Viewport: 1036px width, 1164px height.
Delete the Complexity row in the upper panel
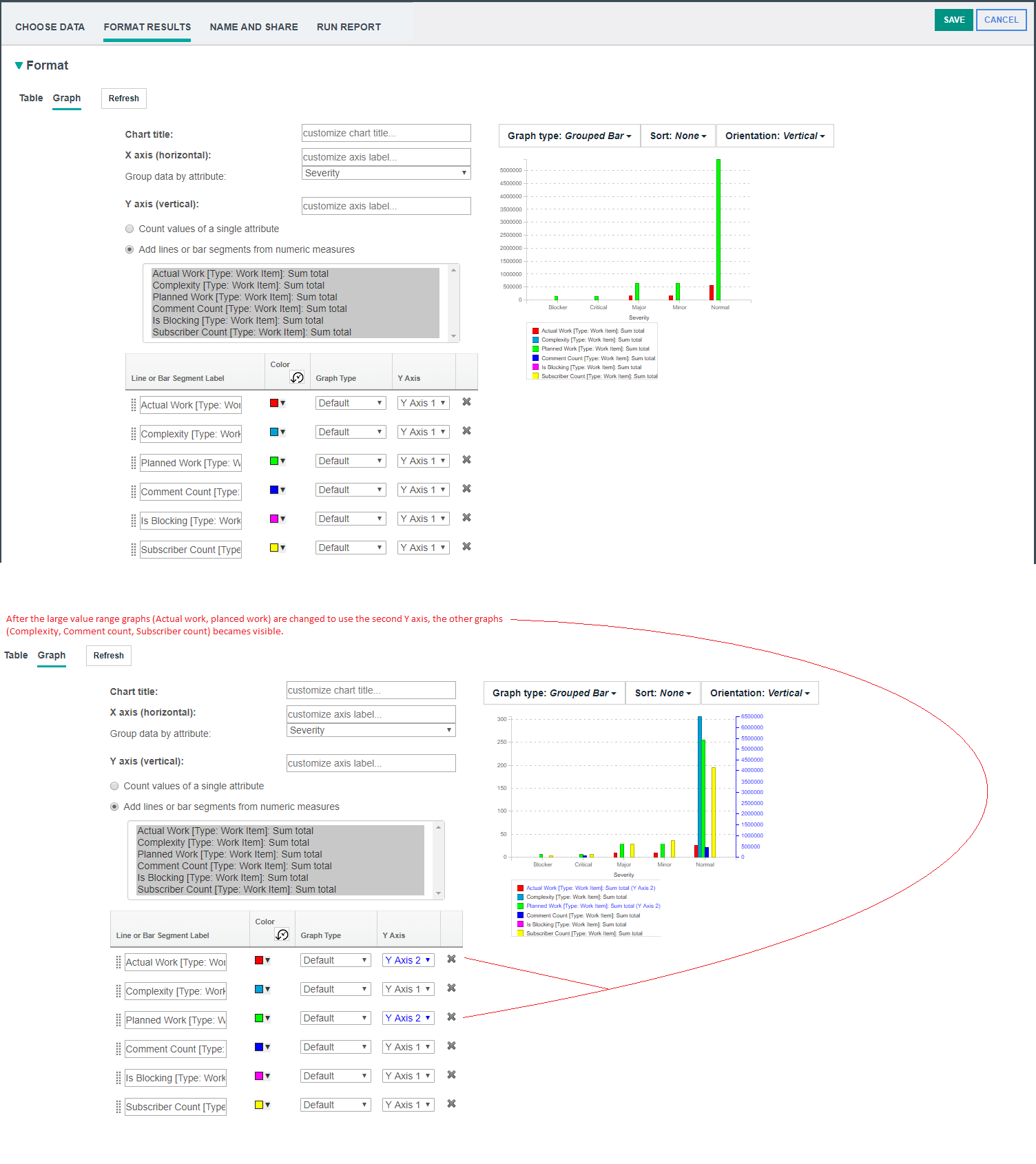coord(466,431)
